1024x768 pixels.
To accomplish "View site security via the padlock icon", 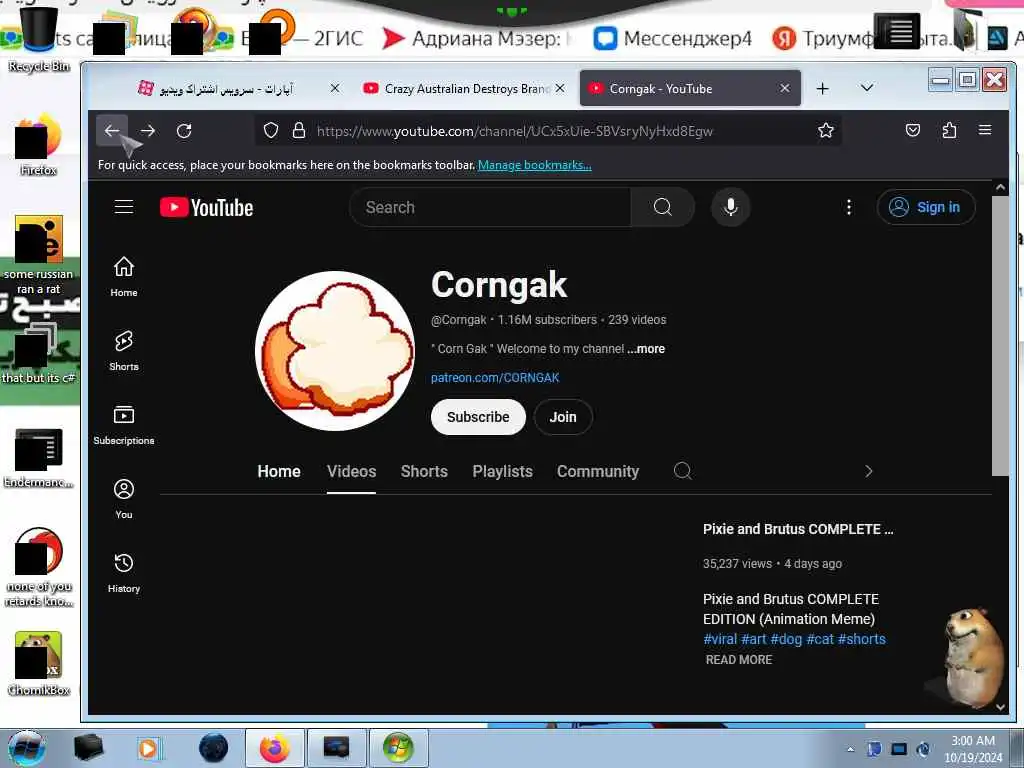I will (299, 131).
